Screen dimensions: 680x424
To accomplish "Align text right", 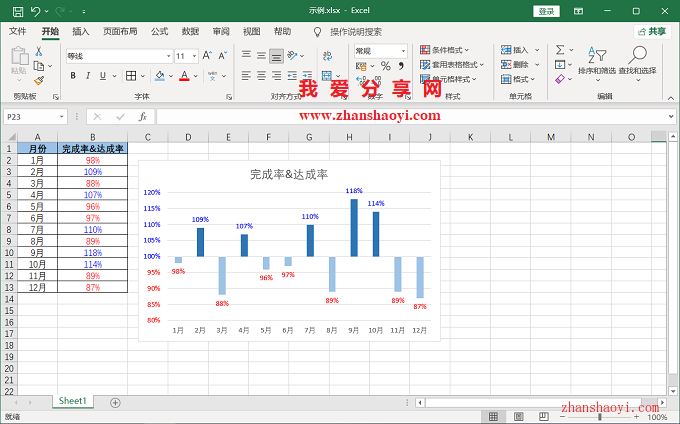I will click(276, 76).
